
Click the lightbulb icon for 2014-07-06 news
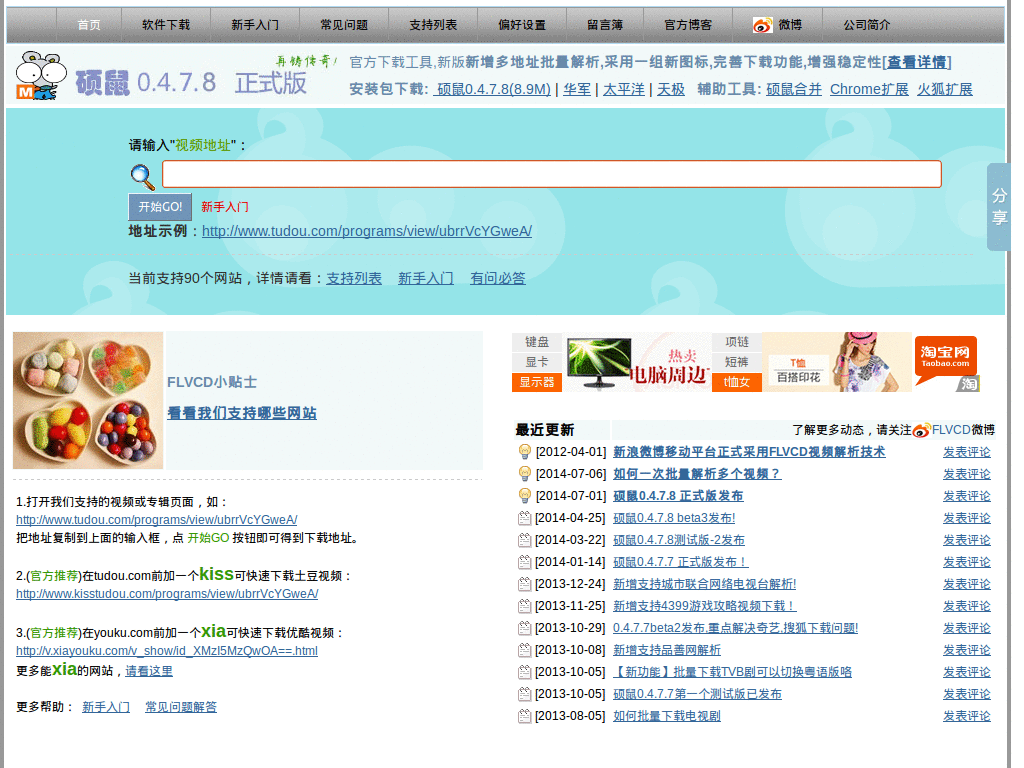pos(524,473)
